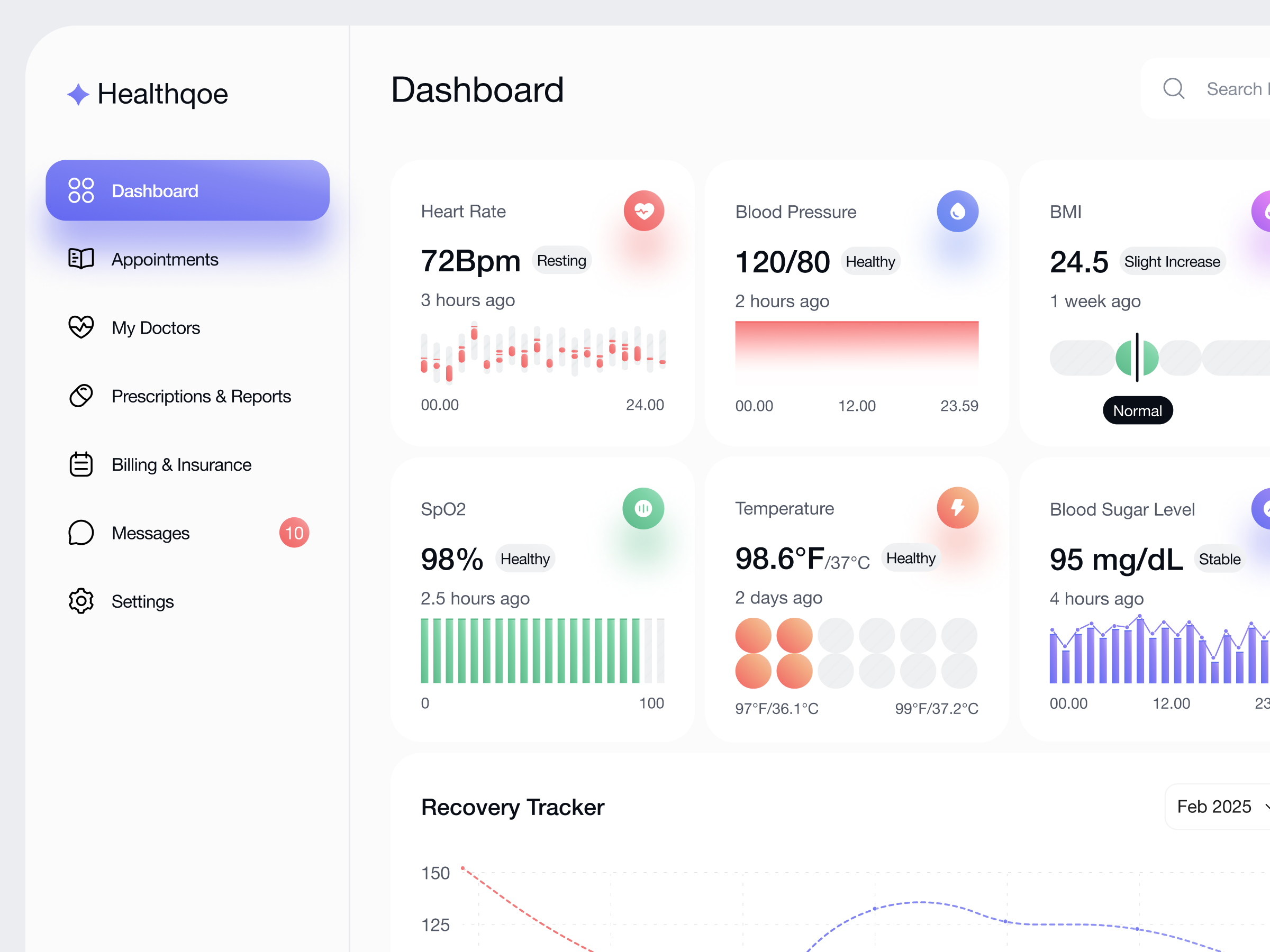Click the SpO2 waveform icon

click(x=643, y=508)
